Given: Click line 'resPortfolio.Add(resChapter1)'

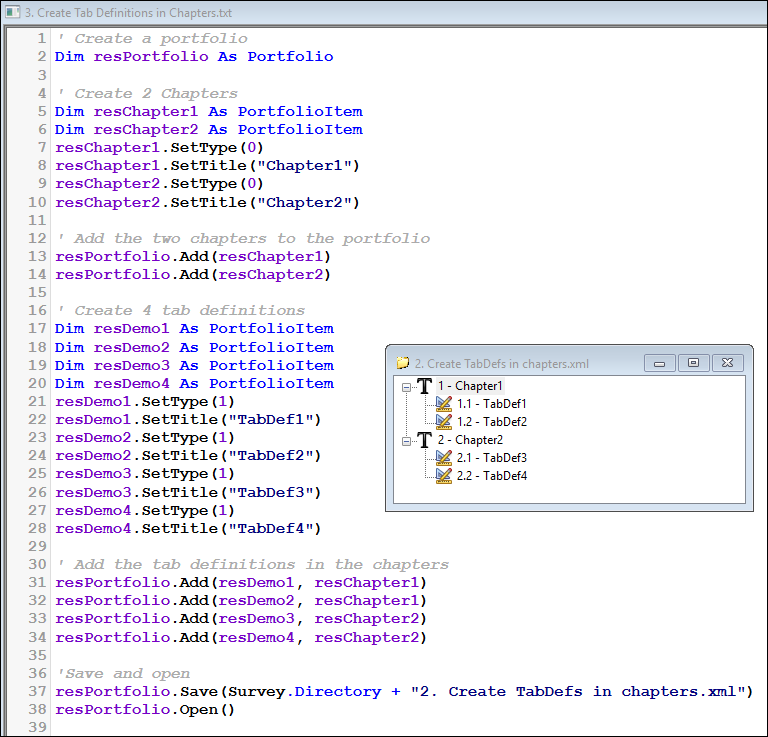Looking at the screenshot, I should 193,257.
